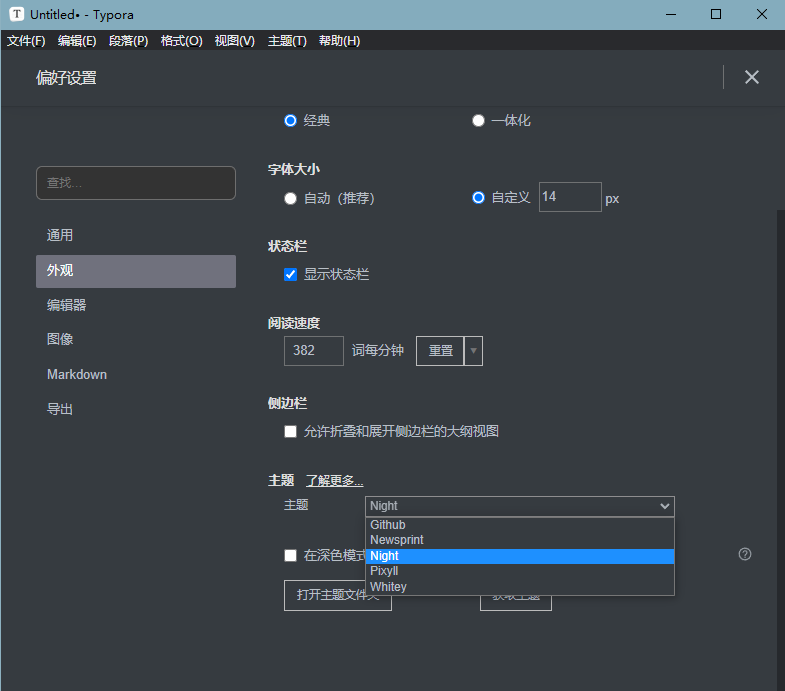Select the 一体化 window style radio button
785x691 pixels.
478,121
